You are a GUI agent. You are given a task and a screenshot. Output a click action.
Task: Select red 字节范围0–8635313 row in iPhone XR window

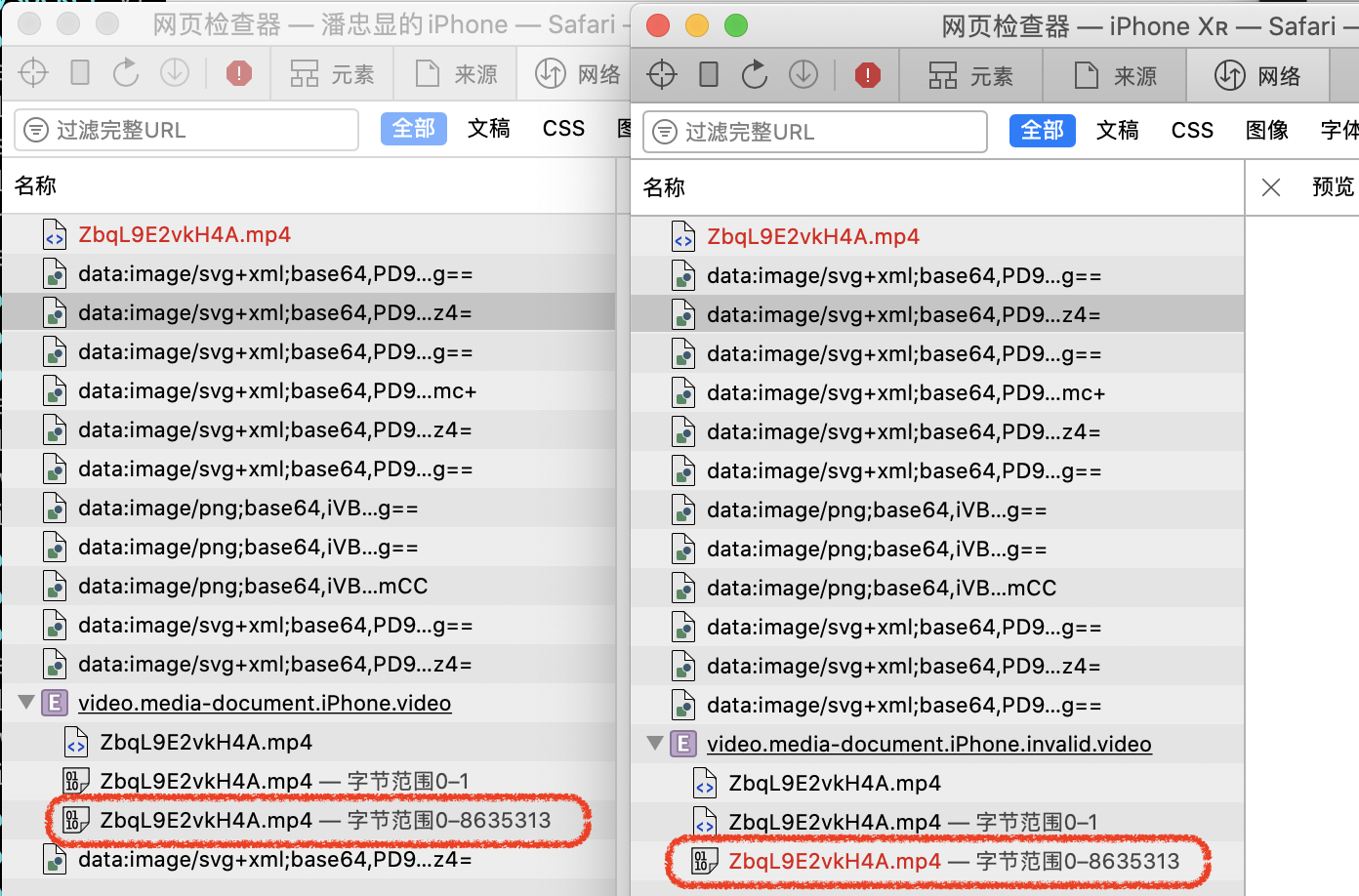pyautogui.click(x=937, y=861)
